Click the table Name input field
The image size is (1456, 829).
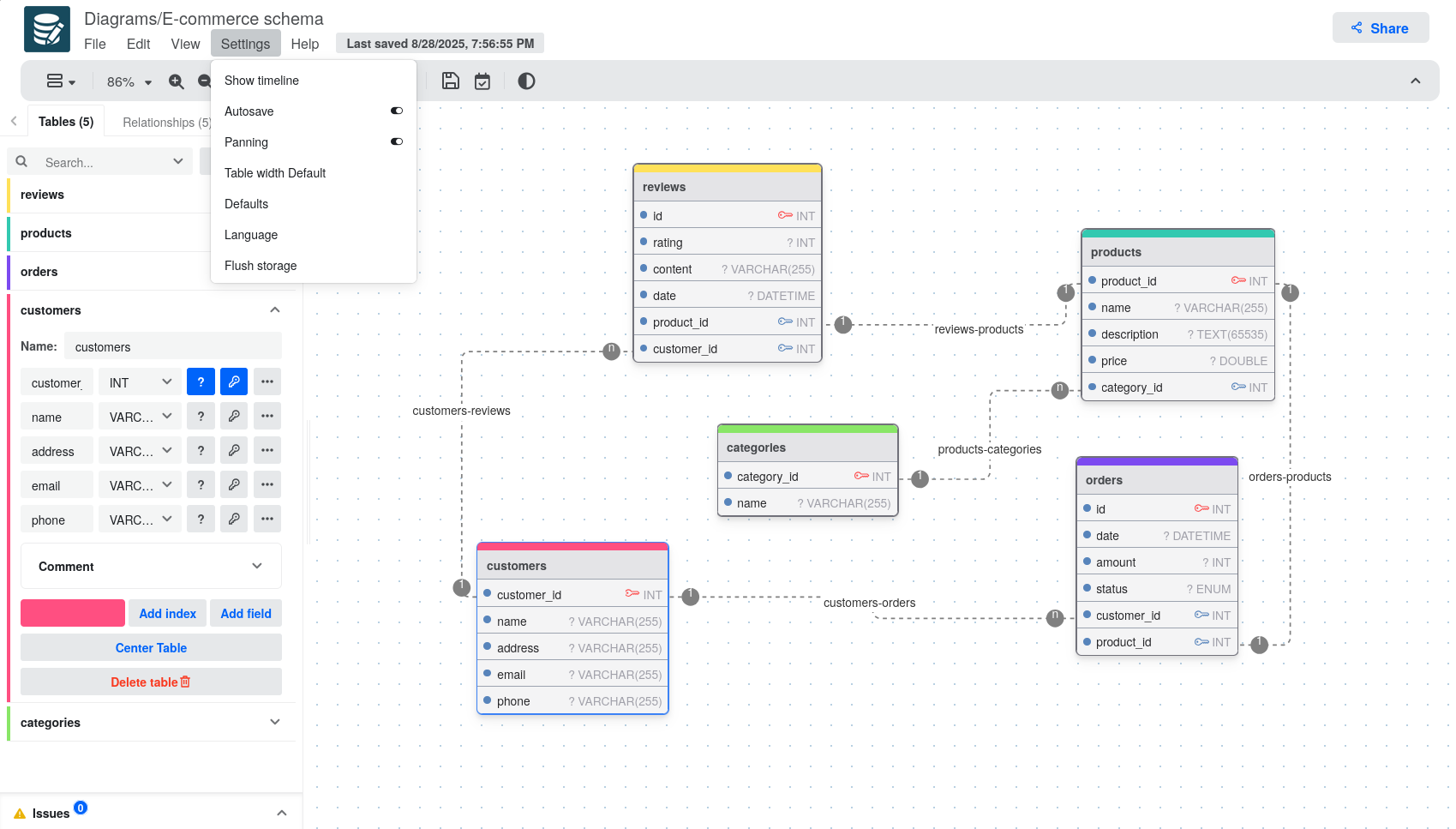pos(173,347)
